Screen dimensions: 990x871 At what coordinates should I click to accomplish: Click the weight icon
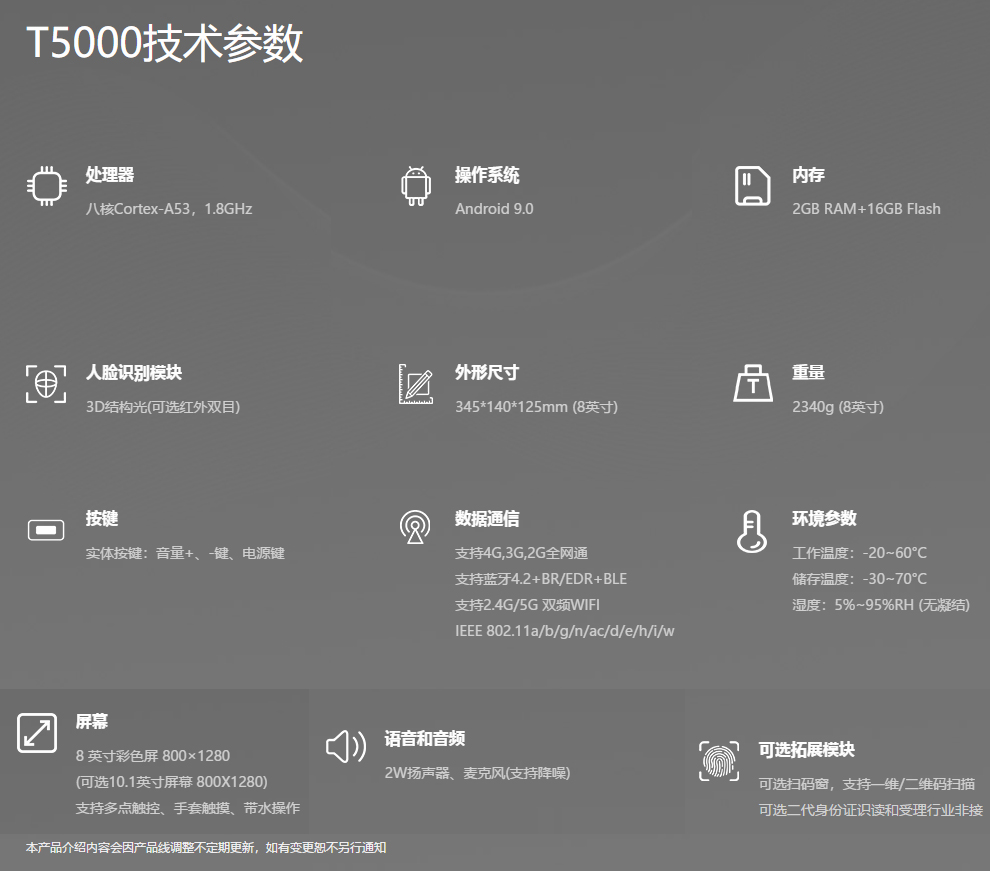tap(753, 383)
